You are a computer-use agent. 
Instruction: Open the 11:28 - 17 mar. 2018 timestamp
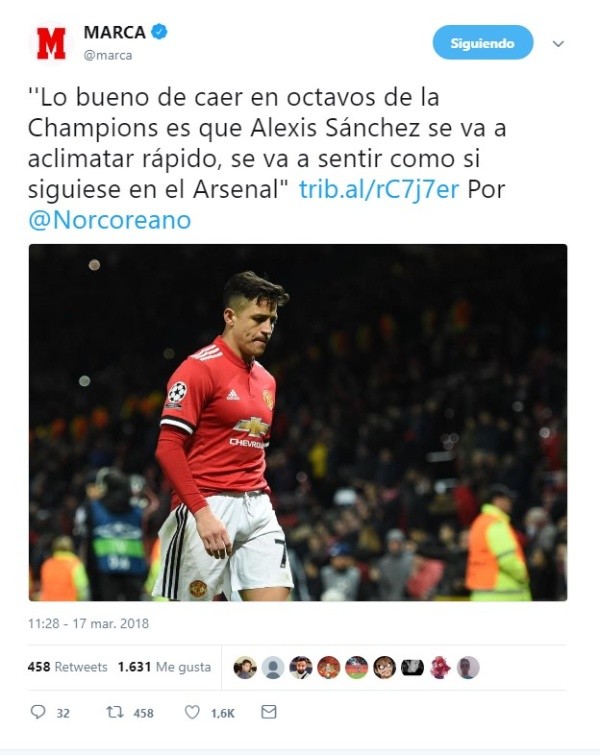point(89,624)
